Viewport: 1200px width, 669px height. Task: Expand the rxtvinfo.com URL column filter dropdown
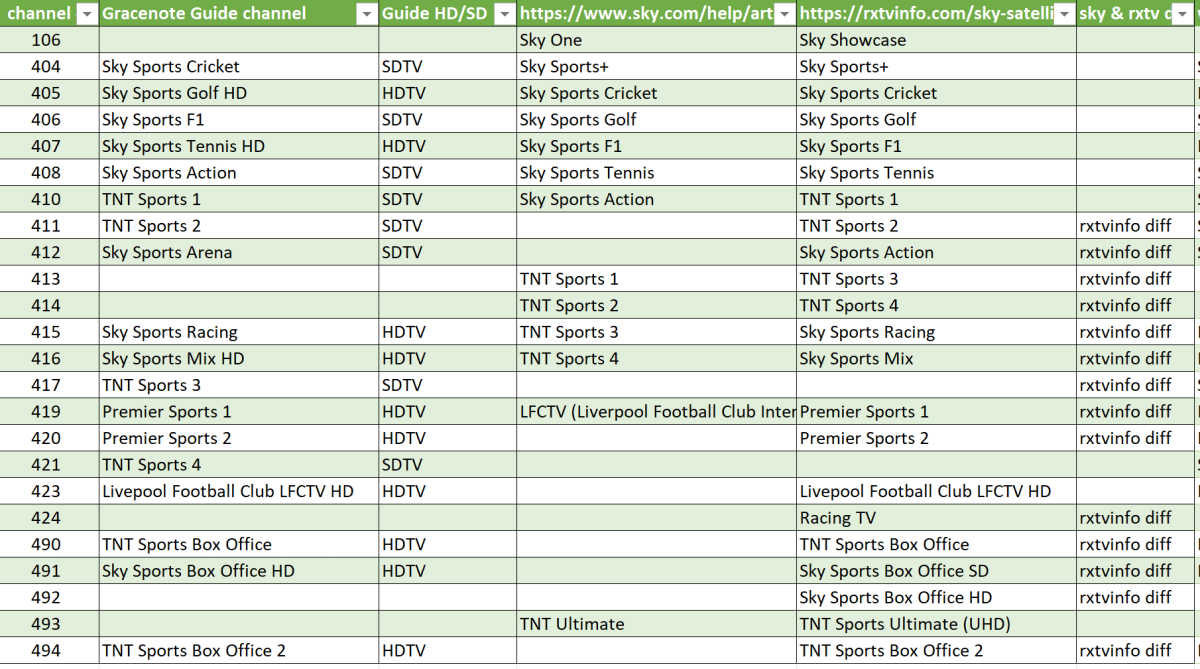pos(1064,14)
